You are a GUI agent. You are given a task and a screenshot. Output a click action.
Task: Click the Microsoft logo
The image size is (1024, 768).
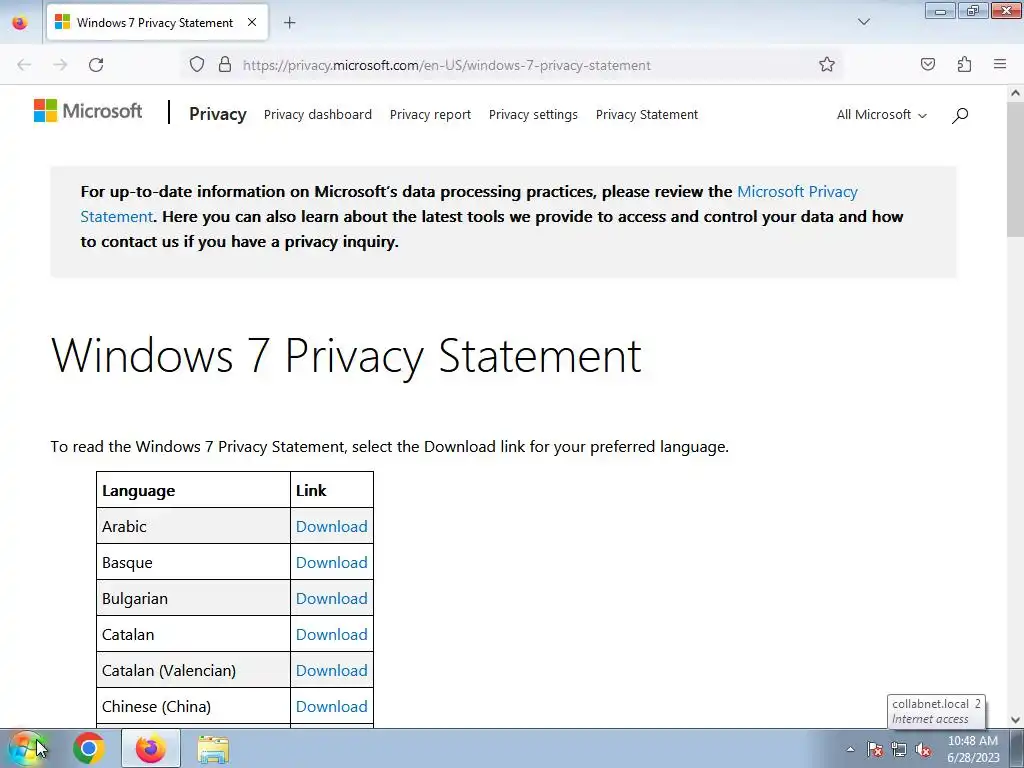click(88, 111)
